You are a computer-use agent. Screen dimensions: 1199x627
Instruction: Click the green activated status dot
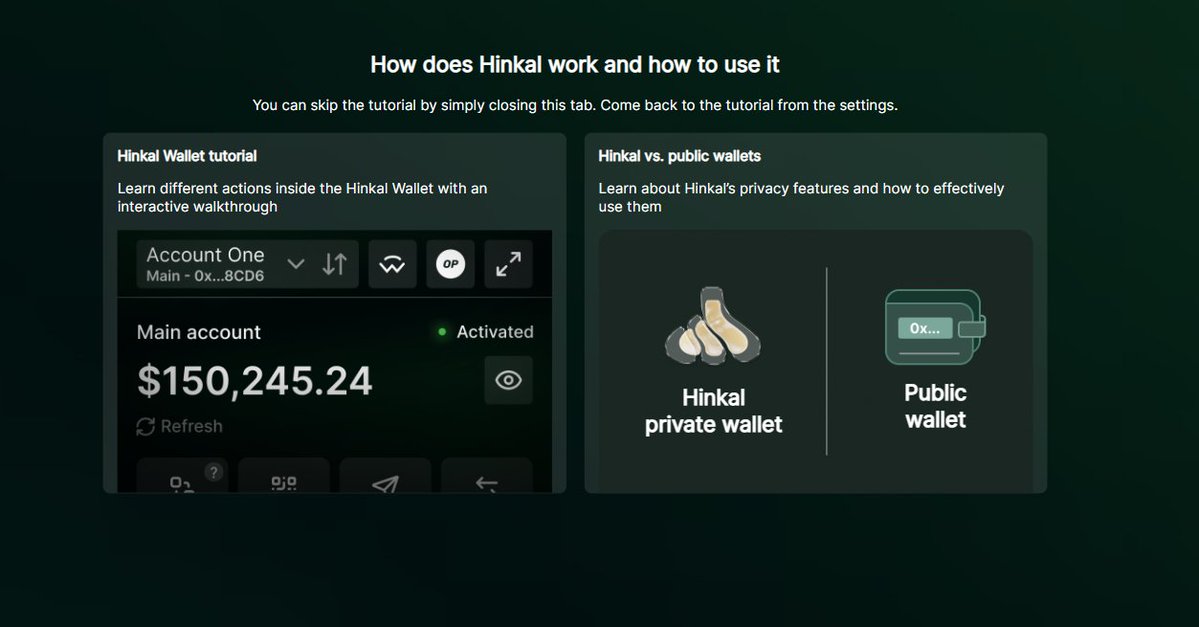[x=442, y=332]
